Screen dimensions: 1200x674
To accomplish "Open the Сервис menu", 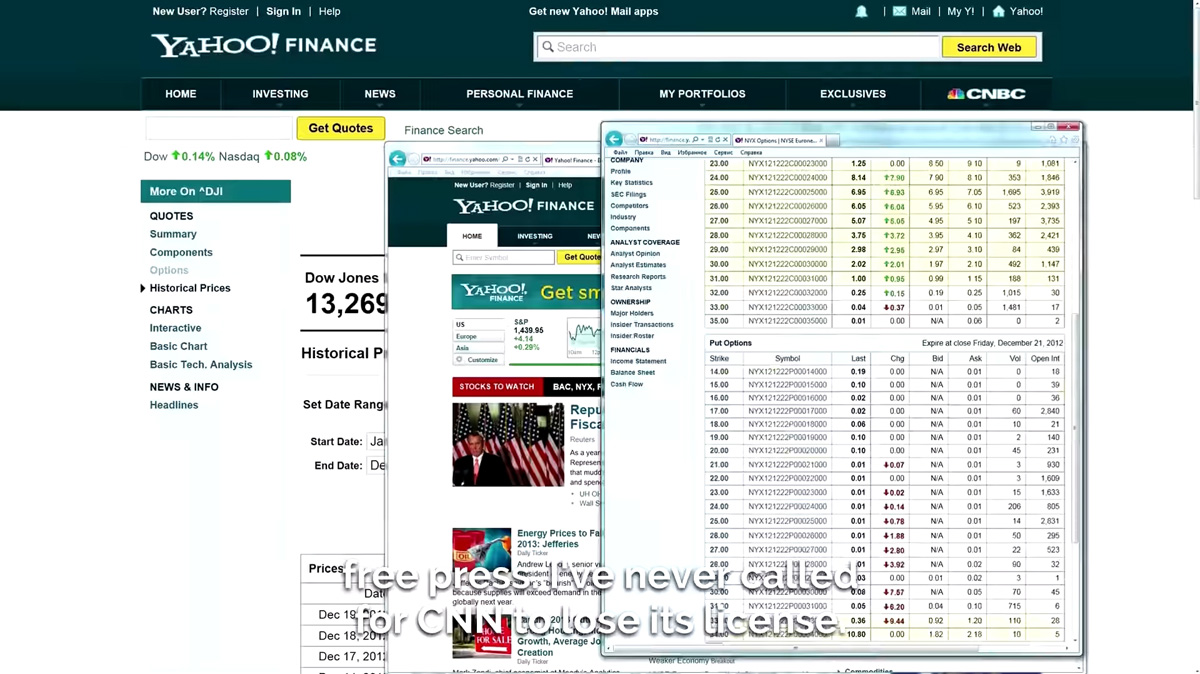I will [x=723, y=153].
